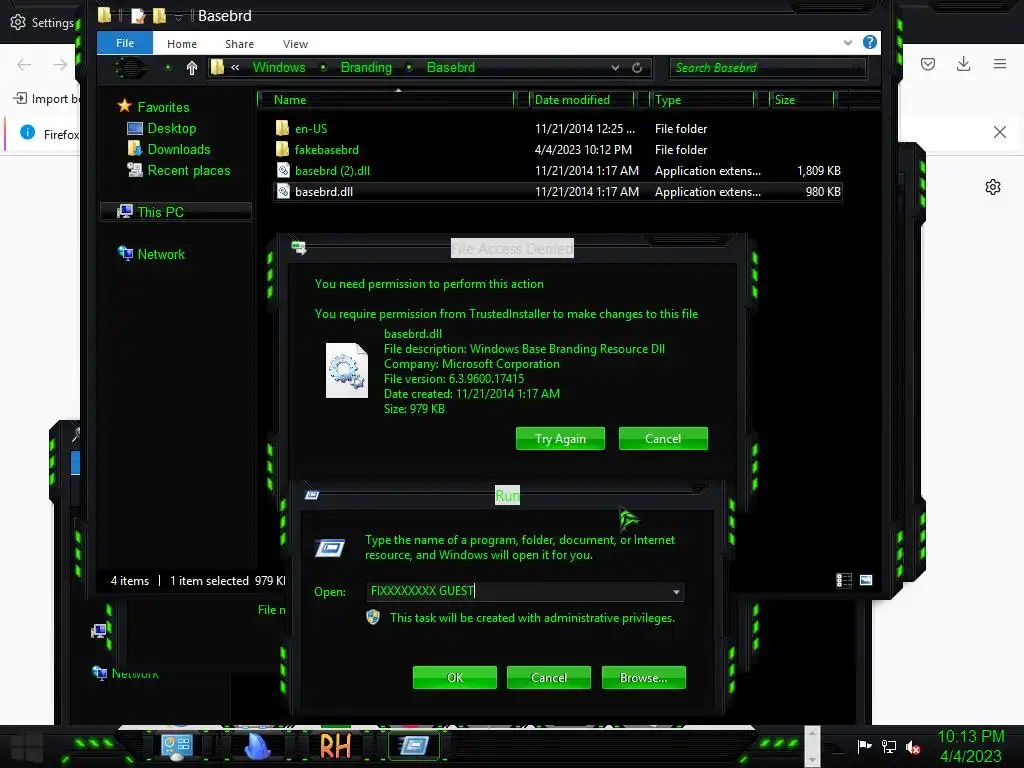The image size is (1024, 768).
Task: Expand the ribbon with the chevron
Action: pyautogui.click(x=848, y=42)
